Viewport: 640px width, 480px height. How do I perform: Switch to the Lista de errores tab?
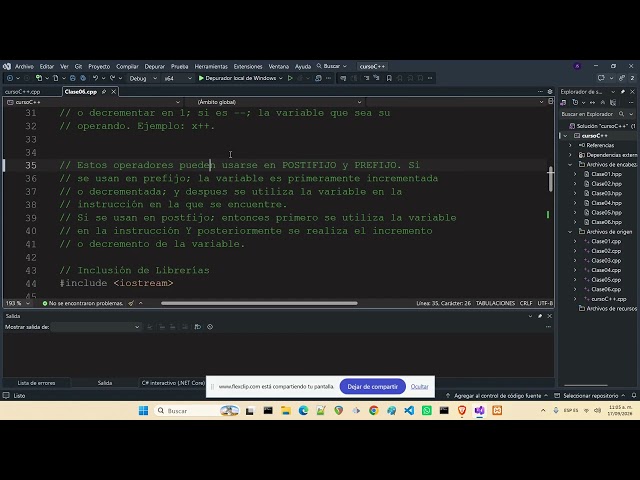point(36,383)
